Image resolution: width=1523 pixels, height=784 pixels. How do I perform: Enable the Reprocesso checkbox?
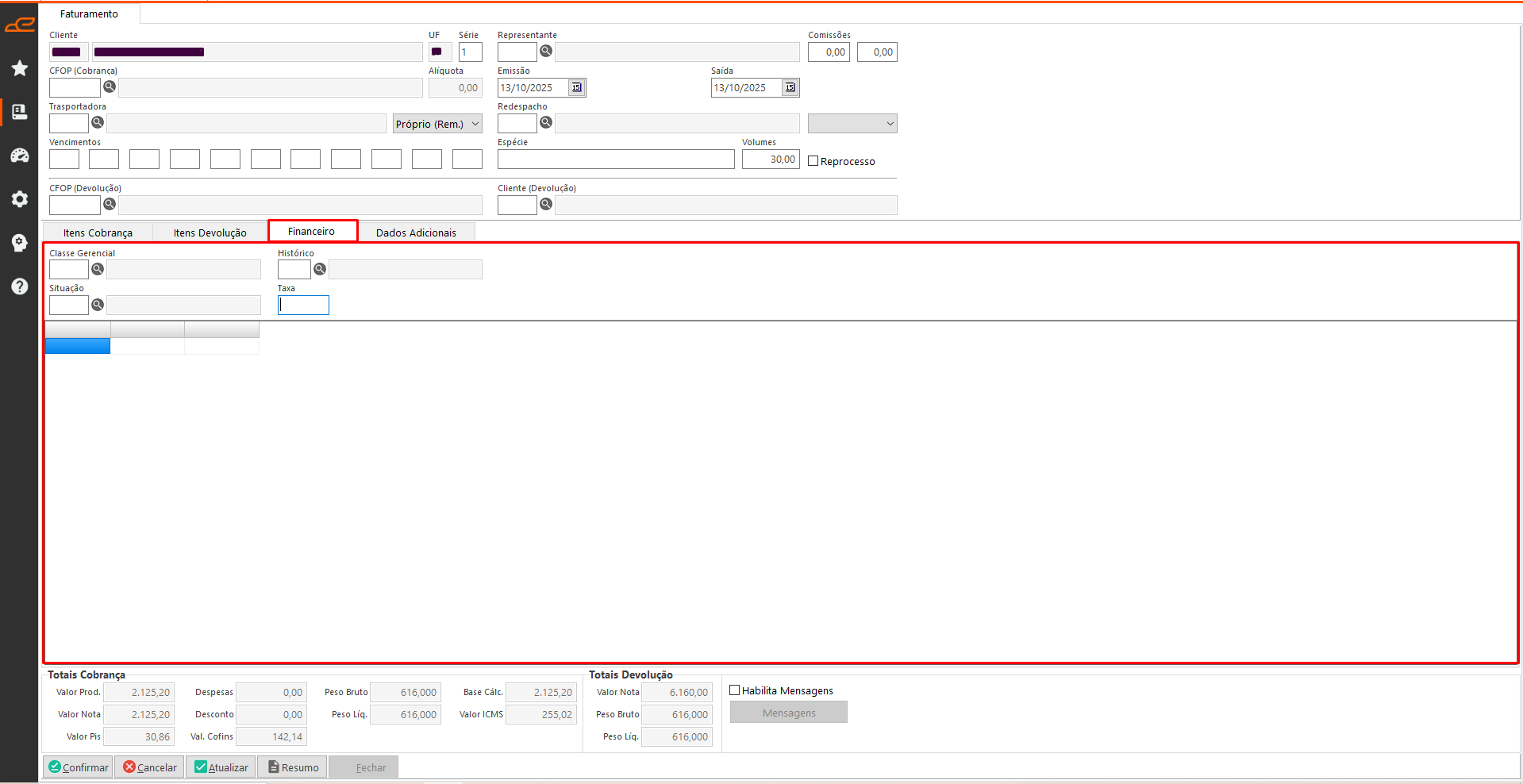tap(813, 161)
